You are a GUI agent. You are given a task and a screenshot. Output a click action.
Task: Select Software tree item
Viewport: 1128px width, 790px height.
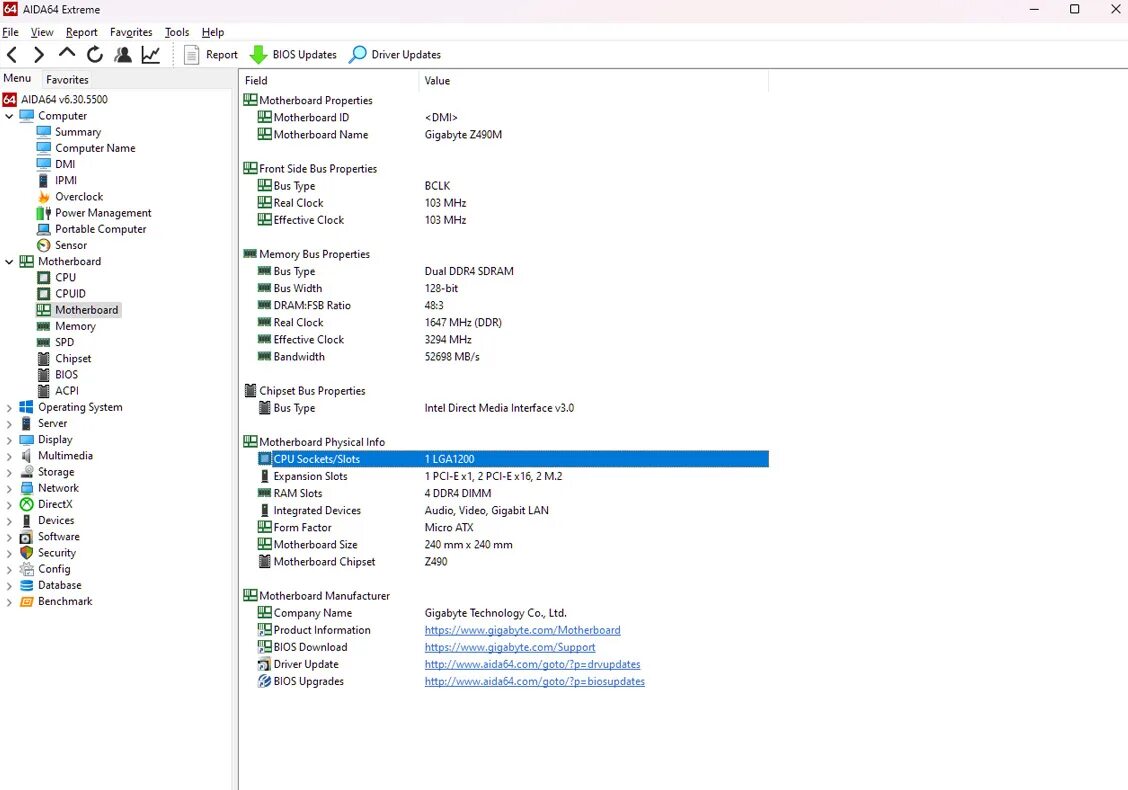coord(59,537)
